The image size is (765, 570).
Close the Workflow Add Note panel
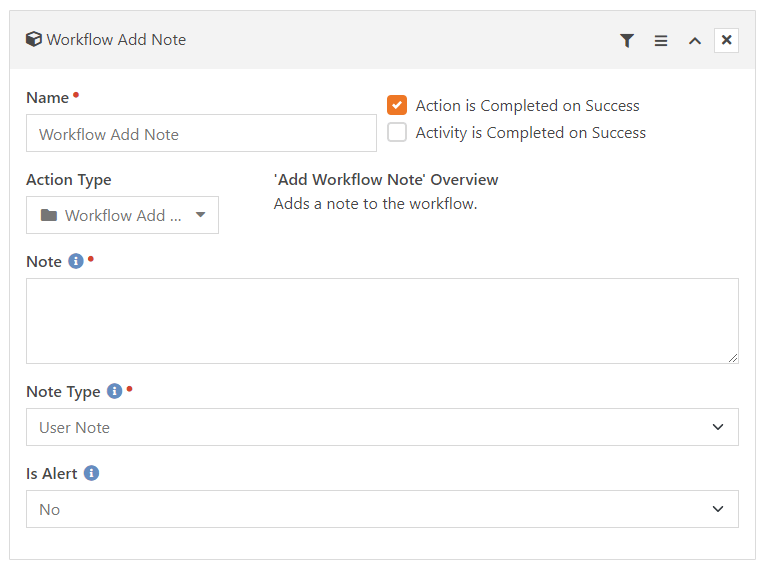coord(727,40)
